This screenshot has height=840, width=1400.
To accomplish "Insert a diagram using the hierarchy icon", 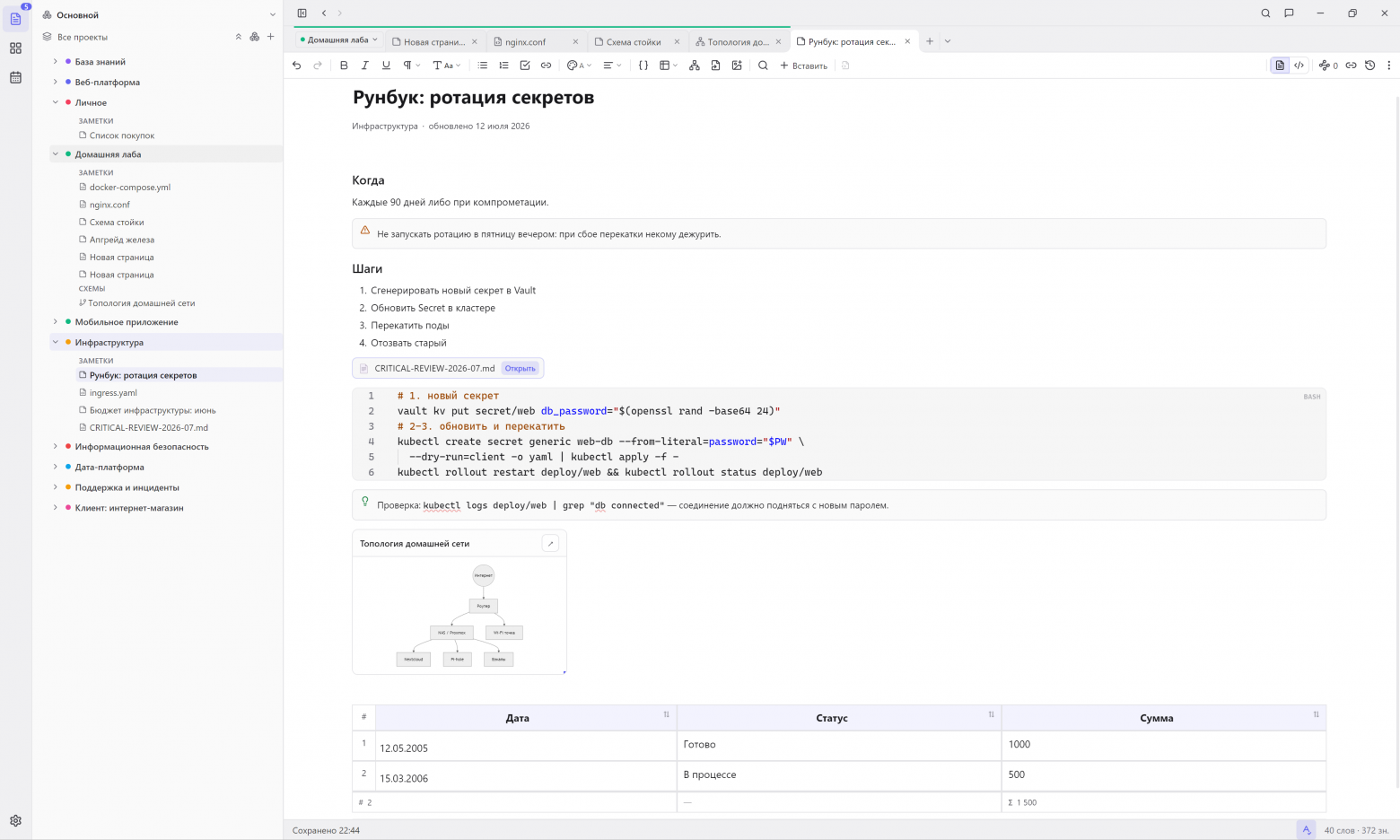I will click(694, 66).
